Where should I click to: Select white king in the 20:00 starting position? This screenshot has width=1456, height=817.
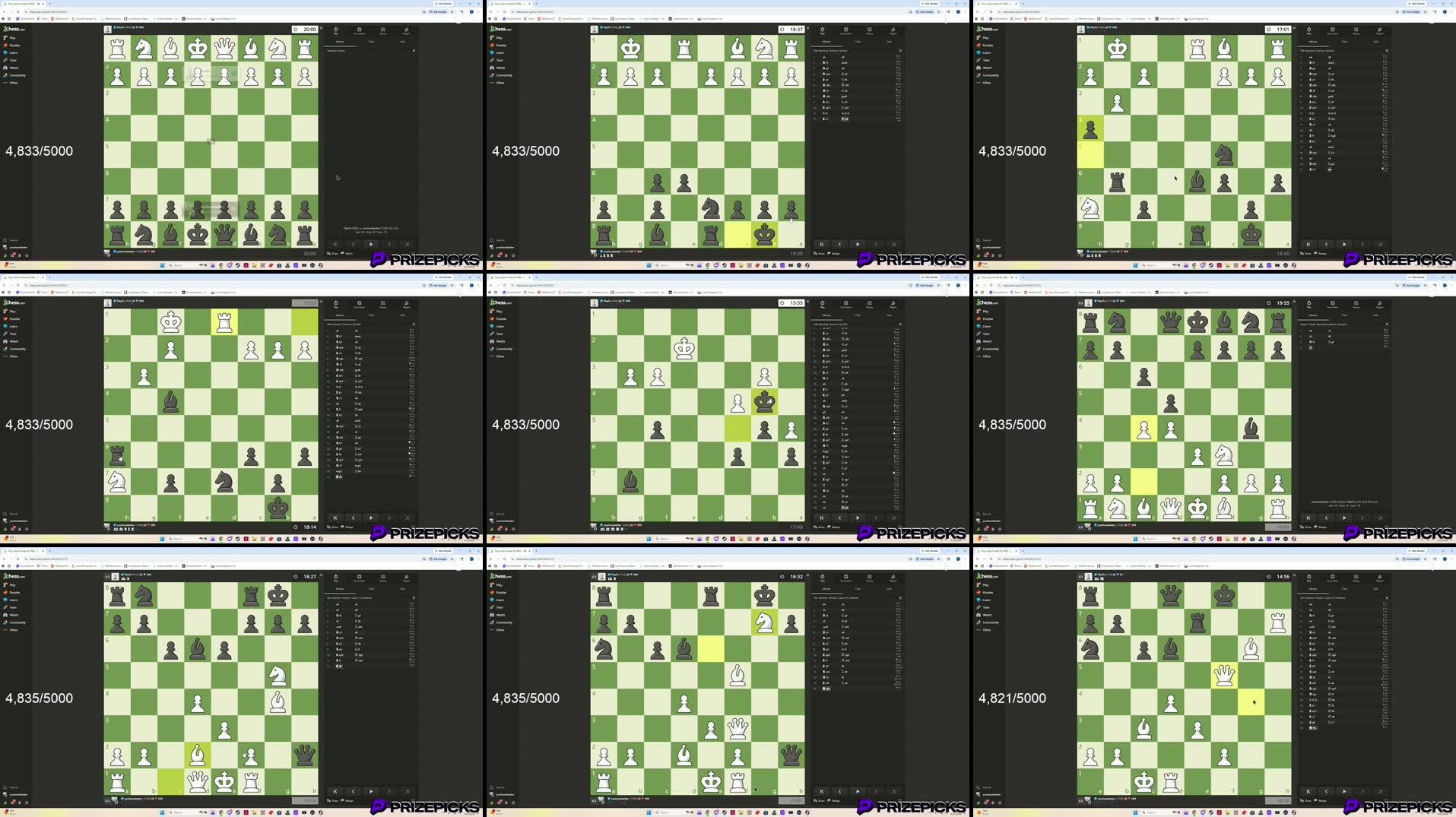(198, 49)
